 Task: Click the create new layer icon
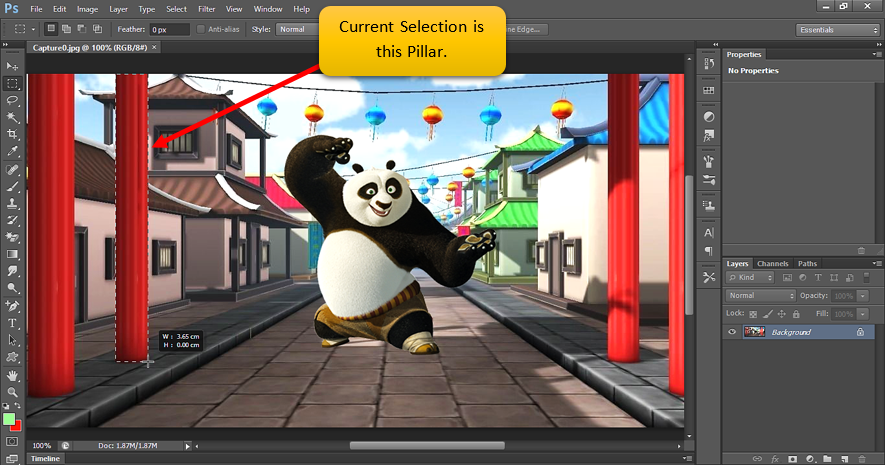844,459
